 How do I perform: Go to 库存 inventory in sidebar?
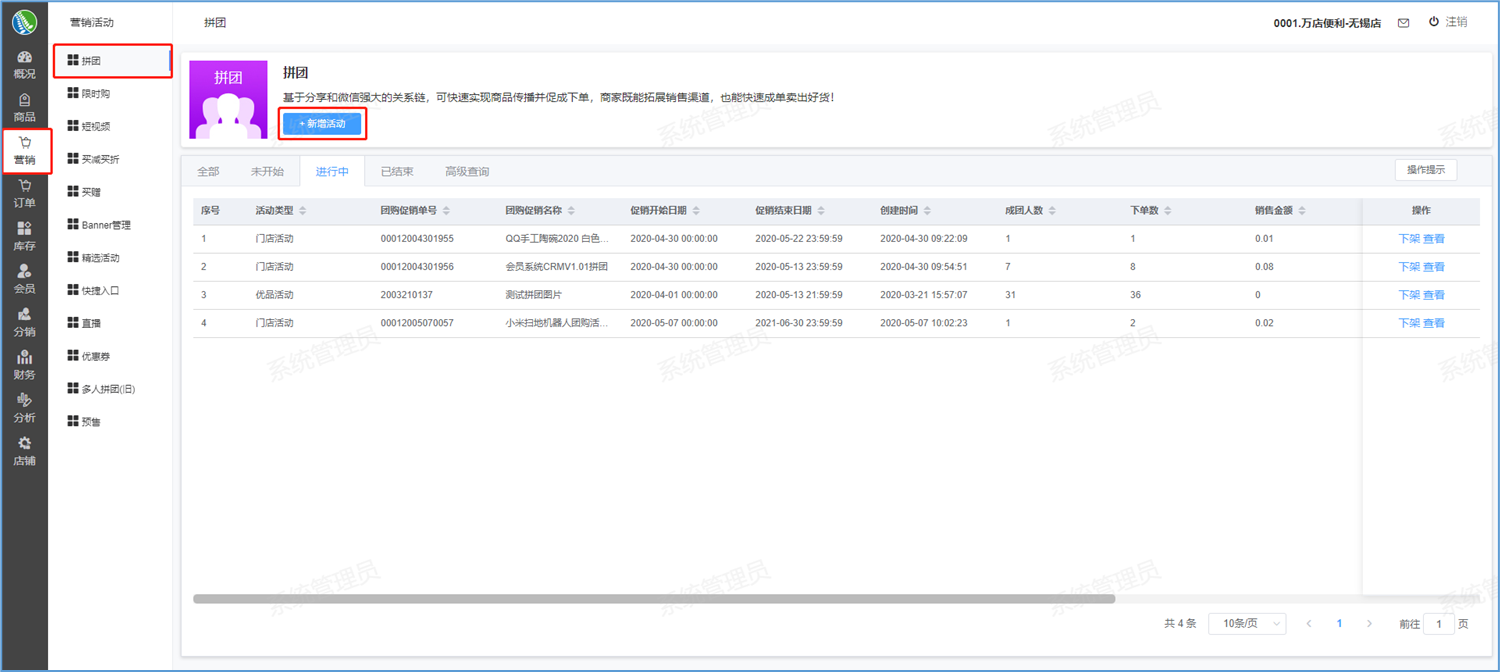click(24, 236)
